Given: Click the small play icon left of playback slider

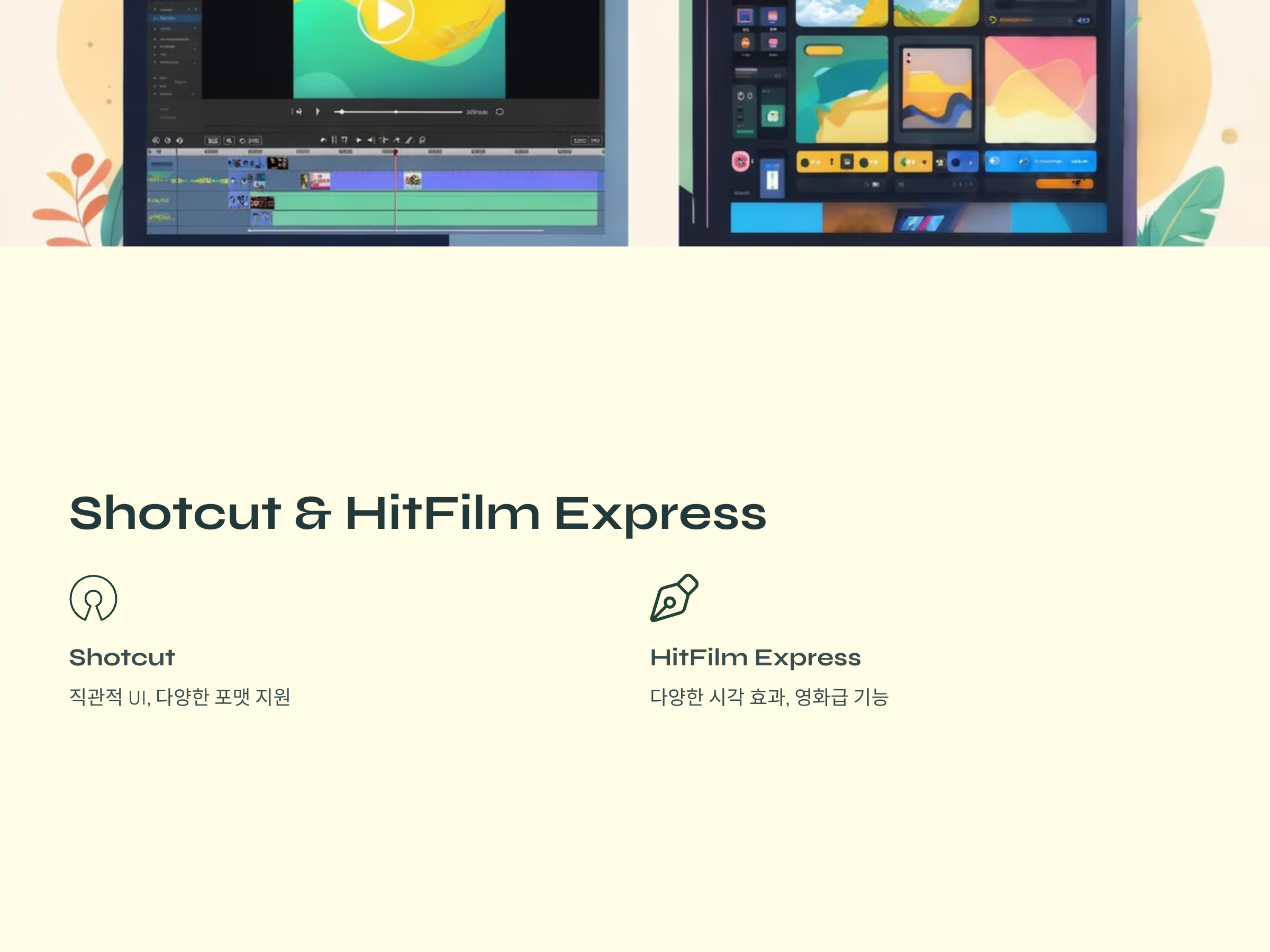Looking at the screenshot, I should click(x=317, y=111).
